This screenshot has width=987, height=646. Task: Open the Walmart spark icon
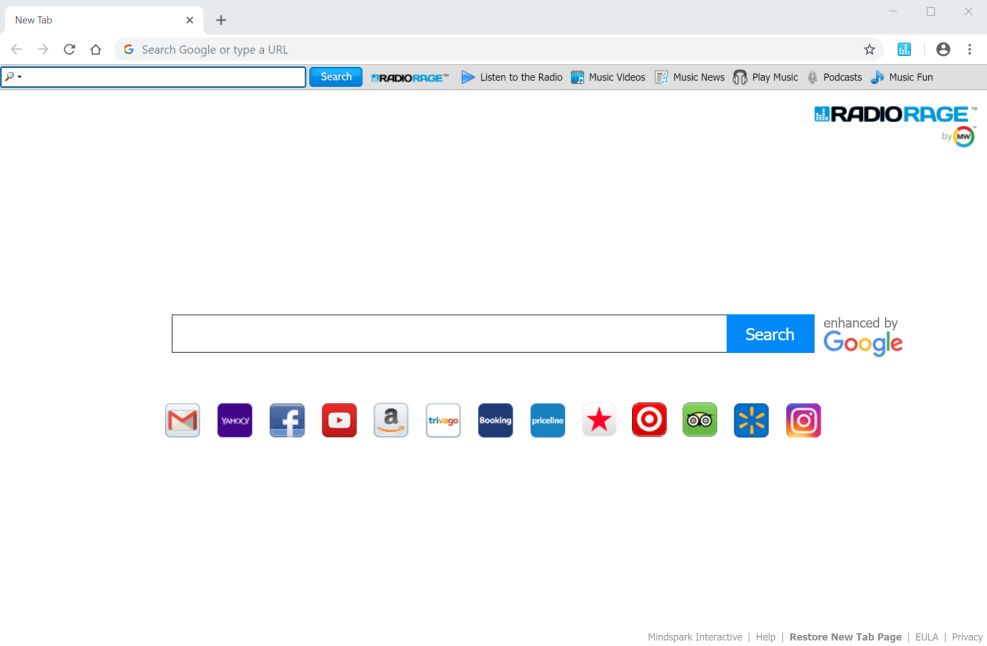(x=751, y=420)
